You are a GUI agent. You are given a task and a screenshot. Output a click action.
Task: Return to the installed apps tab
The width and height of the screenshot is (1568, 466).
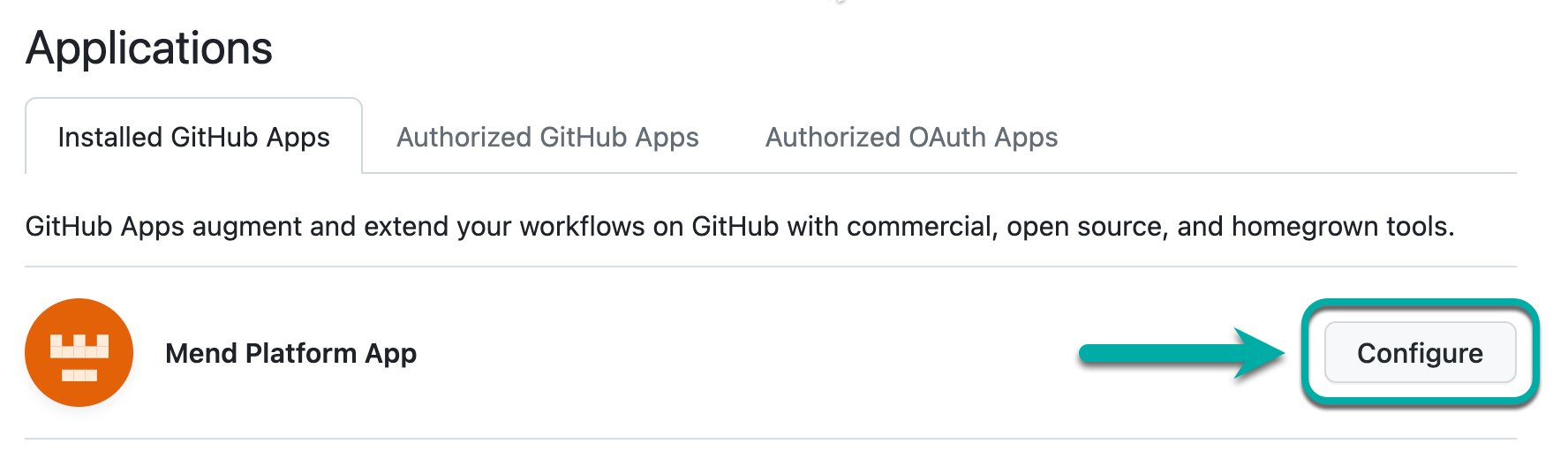tap(193, 138)
